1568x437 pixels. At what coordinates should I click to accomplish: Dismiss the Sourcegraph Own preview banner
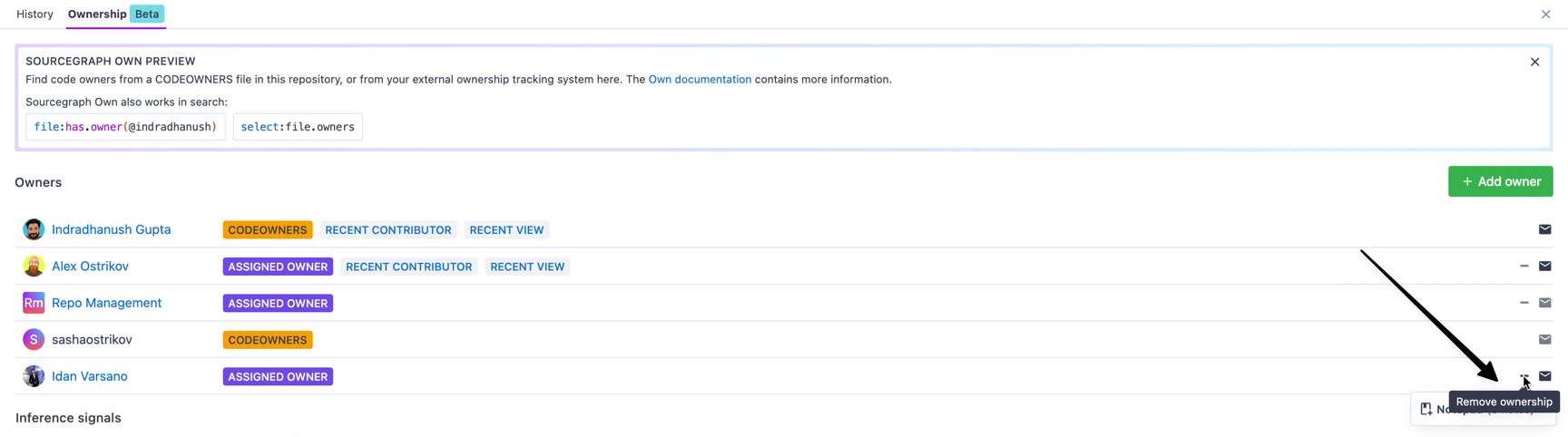1534,63
